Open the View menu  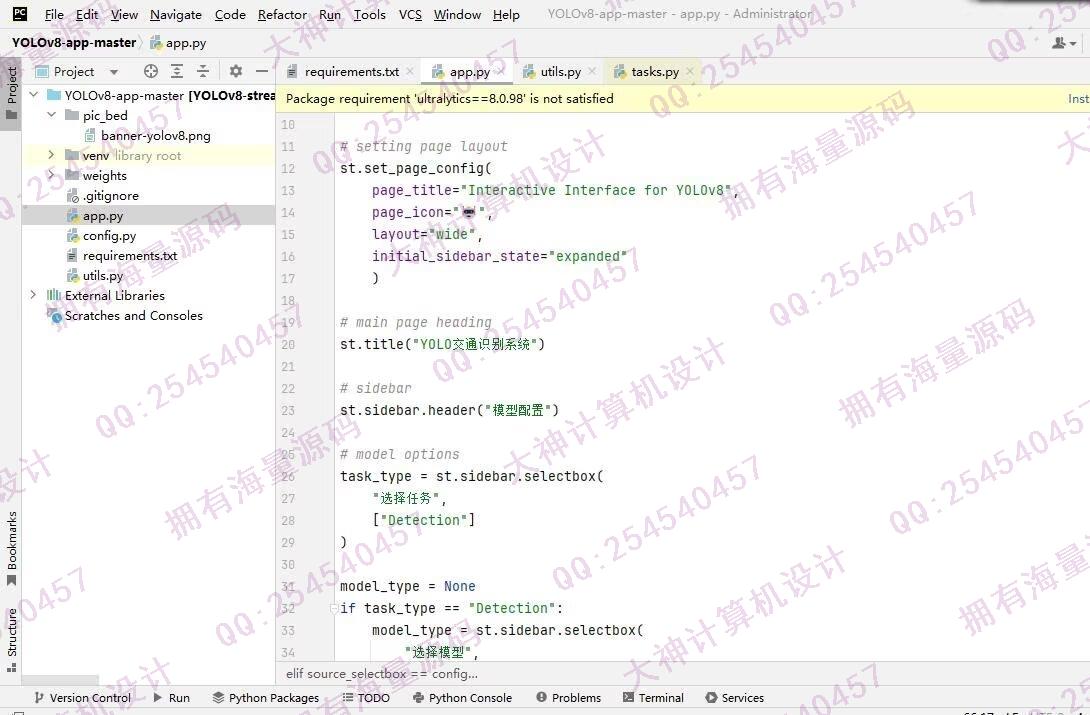click(x=124, y=15)
